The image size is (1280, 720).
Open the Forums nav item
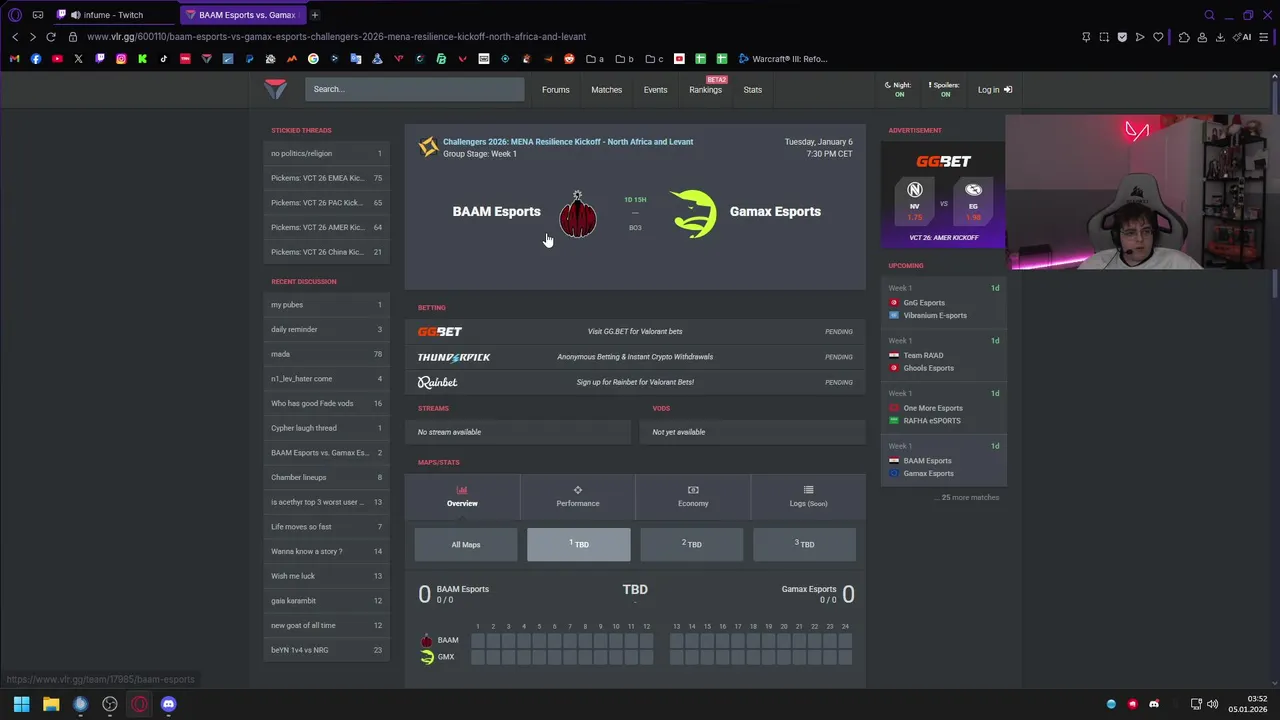556,90
